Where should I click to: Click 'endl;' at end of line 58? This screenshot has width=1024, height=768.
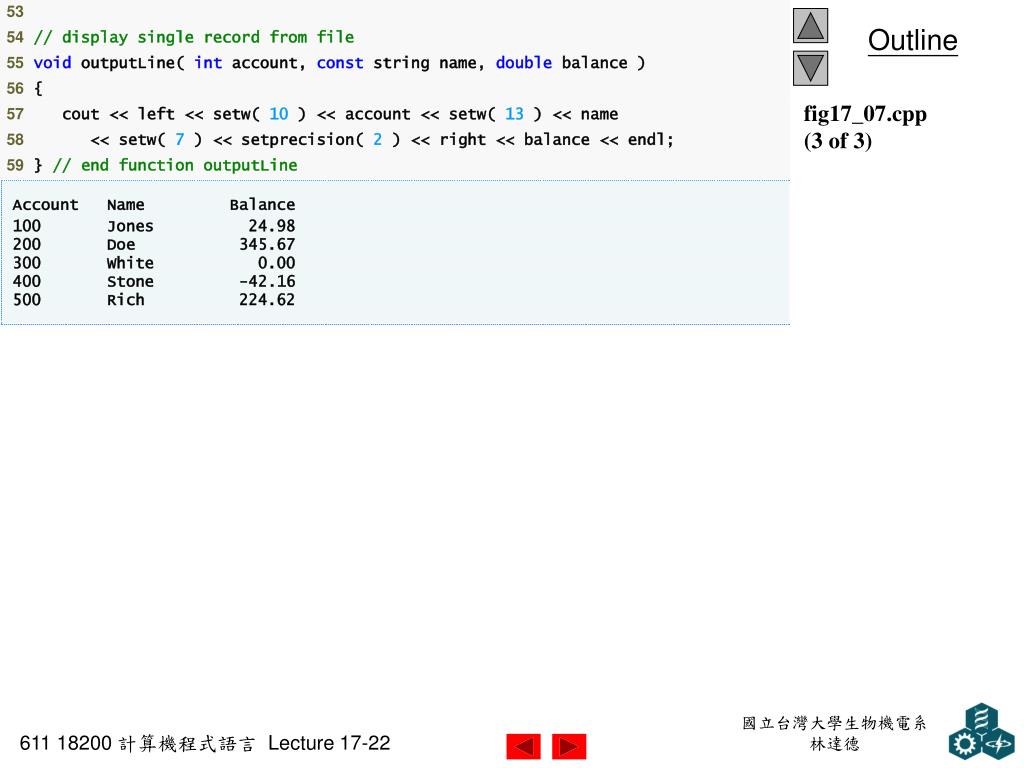(x=650, y=140)
